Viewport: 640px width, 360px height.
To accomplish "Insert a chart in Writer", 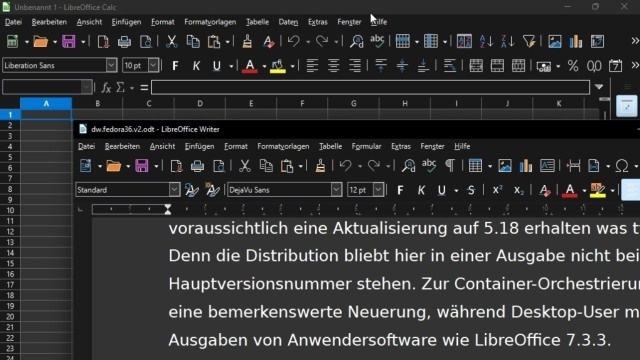I will 526,166.
